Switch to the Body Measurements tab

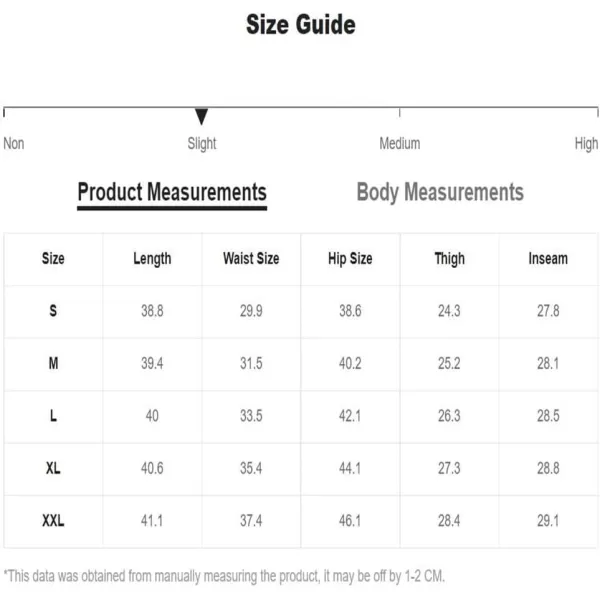click(x=440, y=192)
